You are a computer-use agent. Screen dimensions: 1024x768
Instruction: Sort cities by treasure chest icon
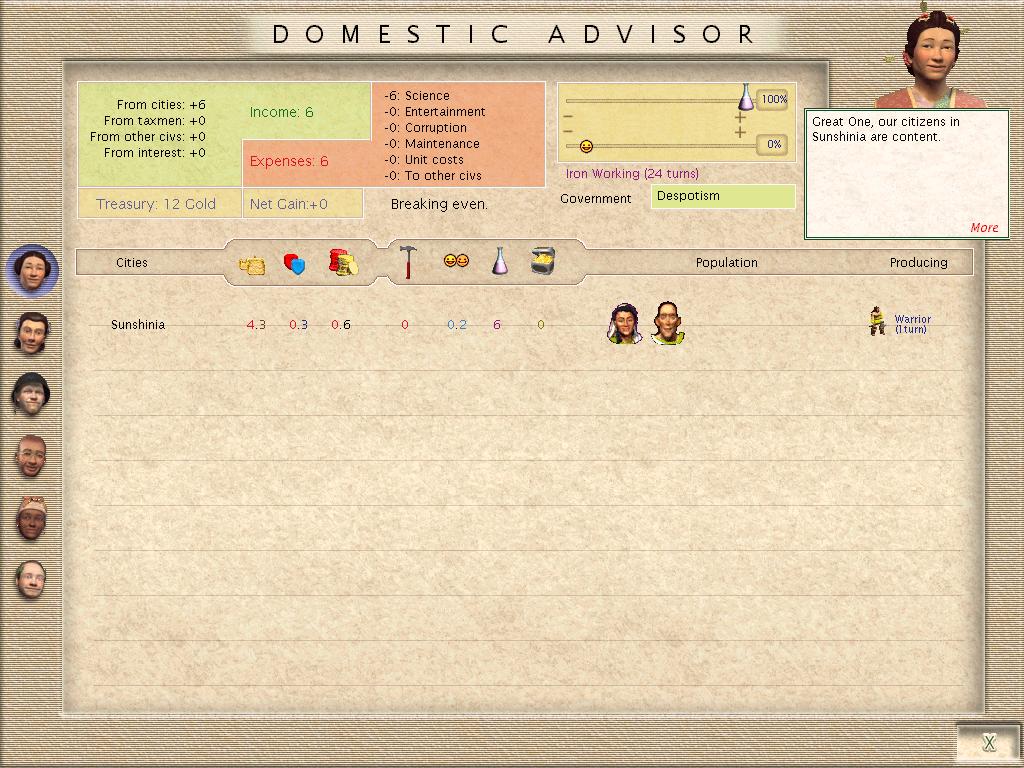[x=543, y=260]
